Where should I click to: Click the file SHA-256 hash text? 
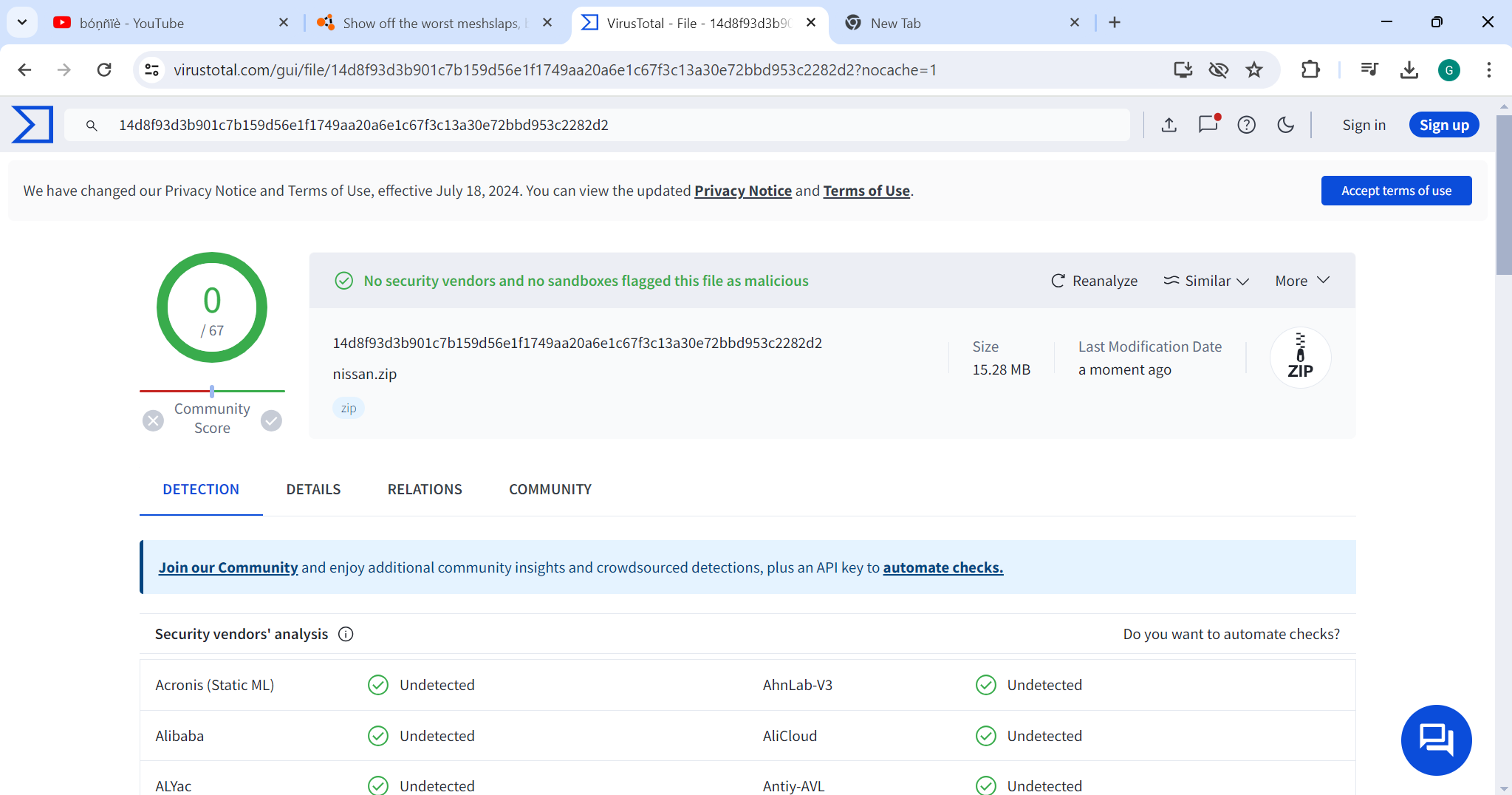click(x=577, y=343)
